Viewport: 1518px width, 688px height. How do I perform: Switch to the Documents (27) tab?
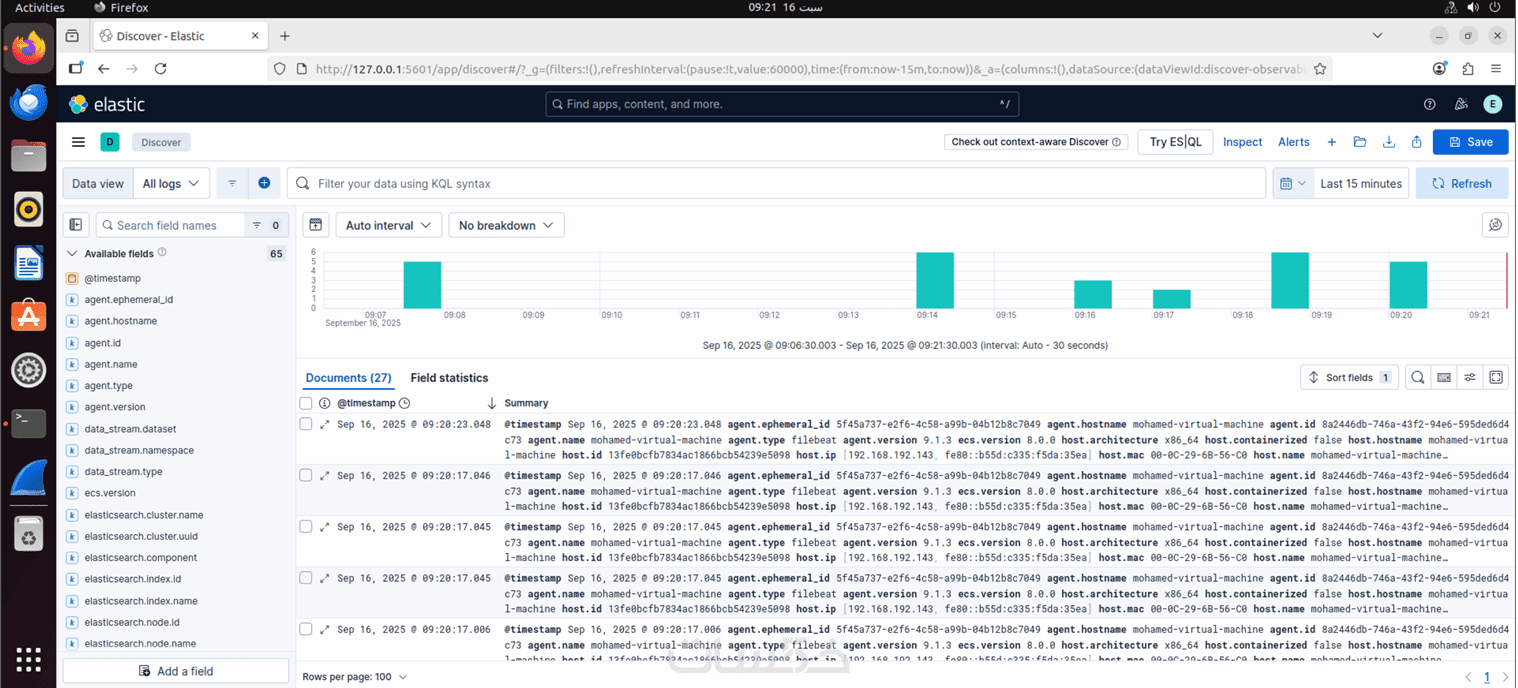point(348,377)
